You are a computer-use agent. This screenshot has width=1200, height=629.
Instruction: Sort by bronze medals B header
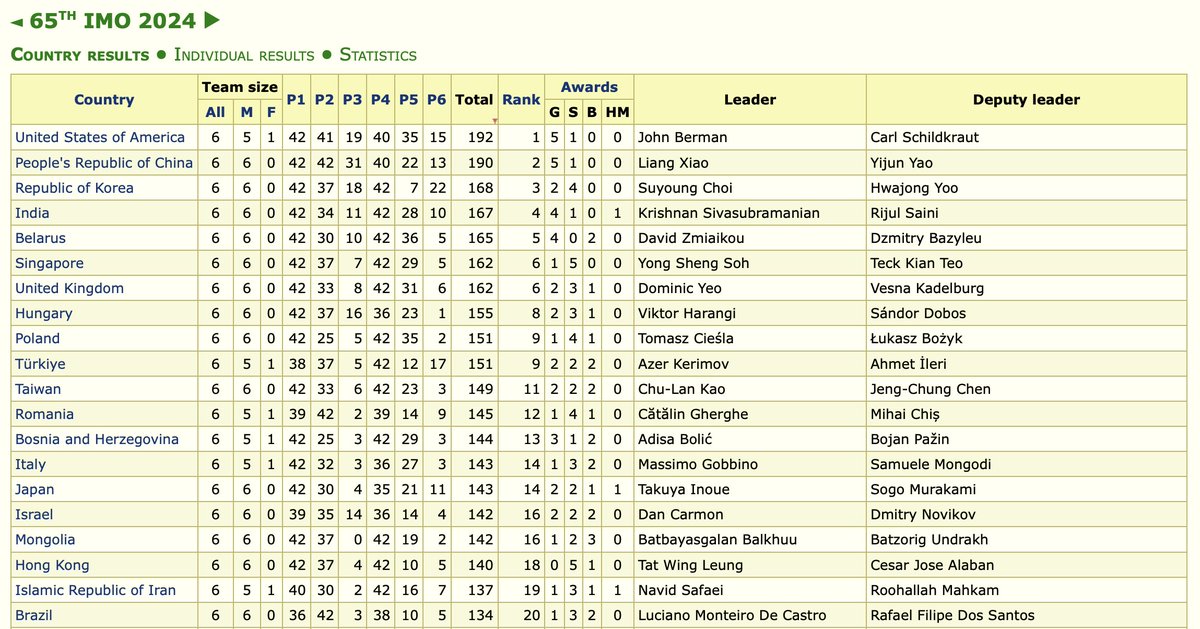click(x=592, y=112)
